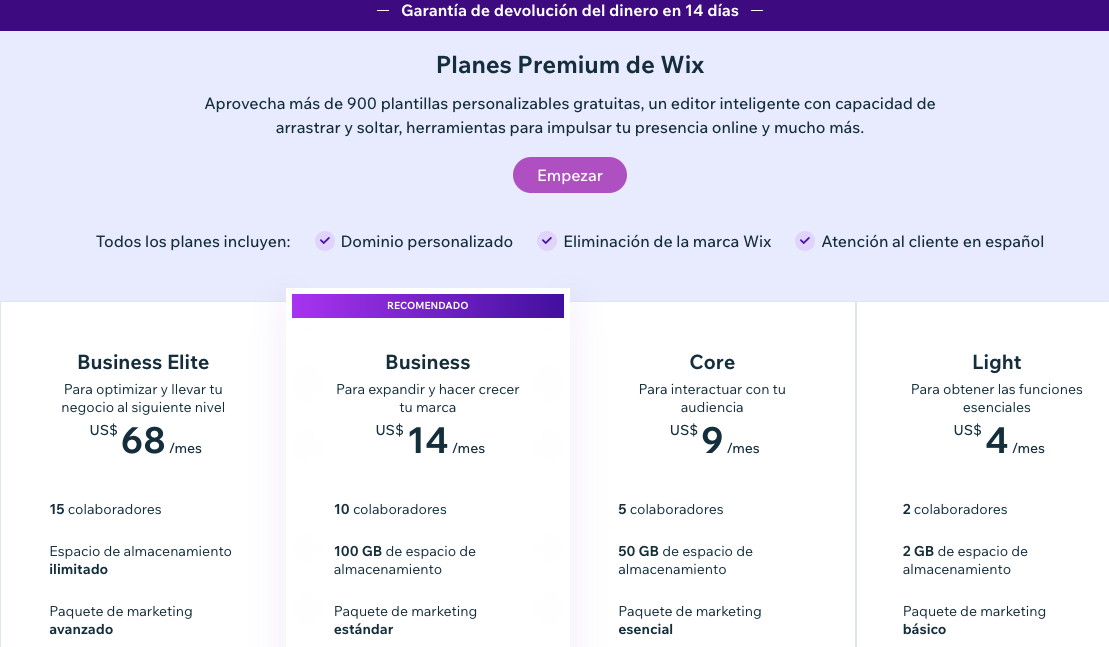Click the Dominio personalizado label
This screenshot has width=1109, height=647.
click(x=427, y=242)
